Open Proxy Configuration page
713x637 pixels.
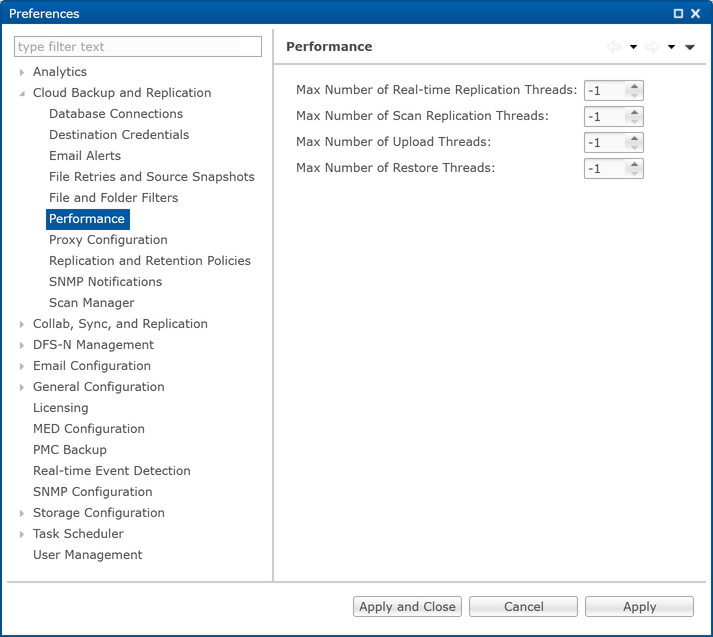click(x=108, y=240)
